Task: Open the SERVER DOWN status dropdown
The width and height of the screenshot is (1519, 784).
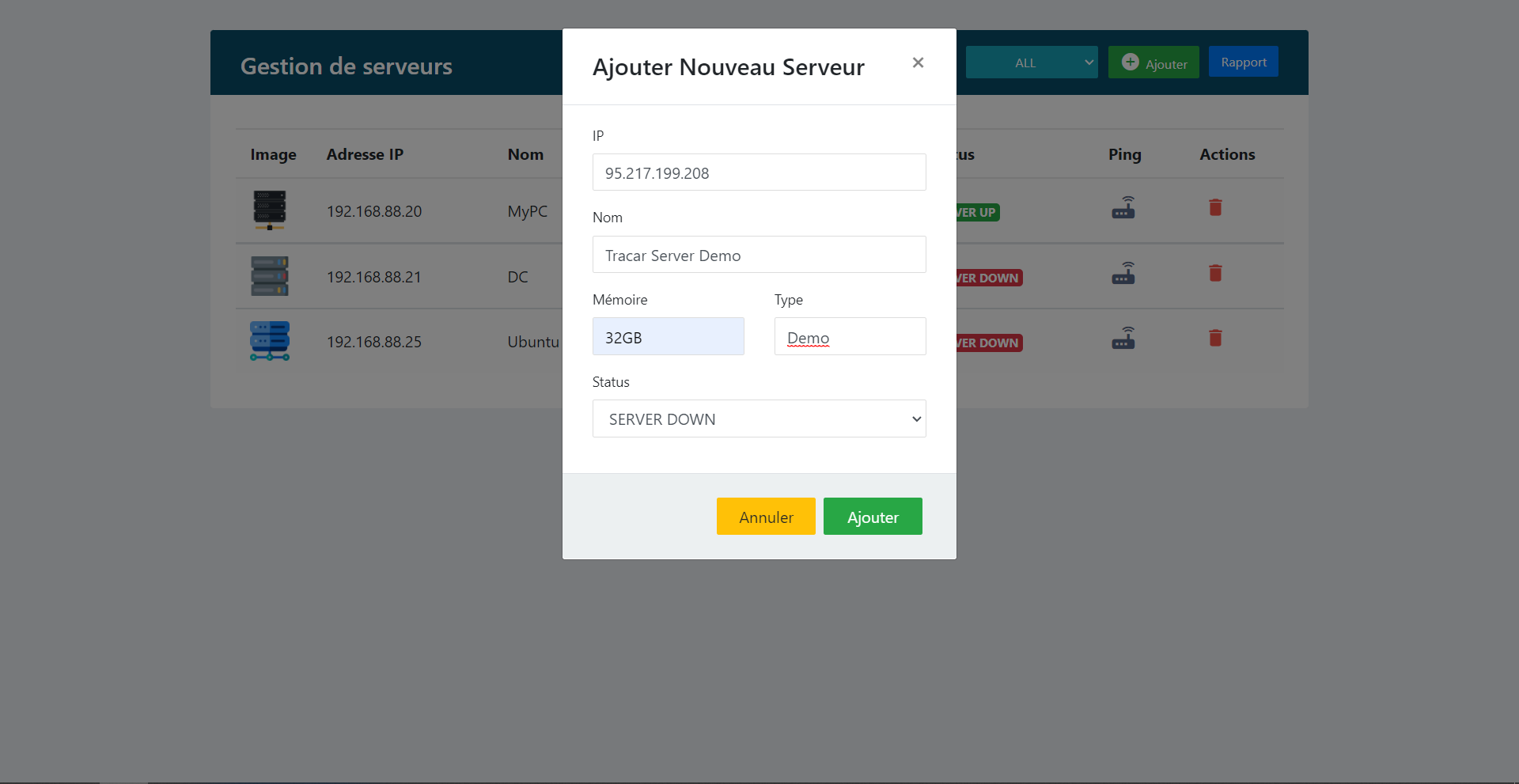Action: coord(759,419)
